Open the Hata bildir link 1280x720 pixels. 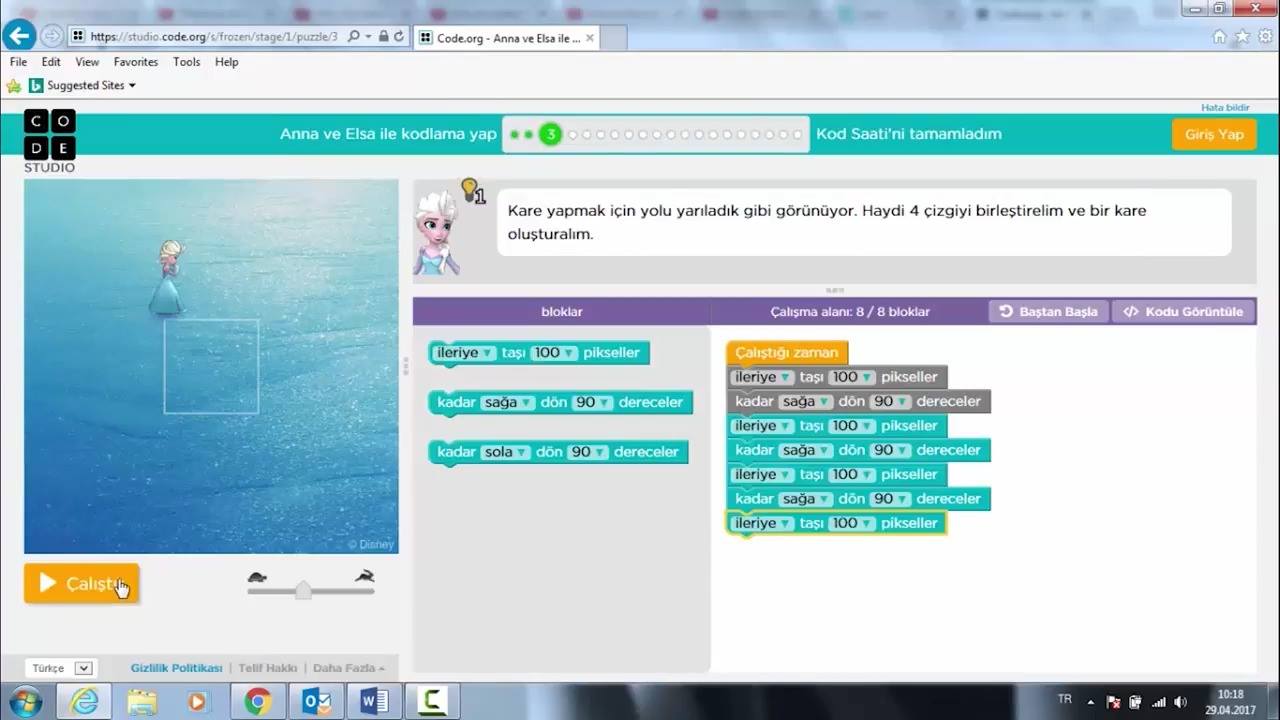[x=1225, y=107]
